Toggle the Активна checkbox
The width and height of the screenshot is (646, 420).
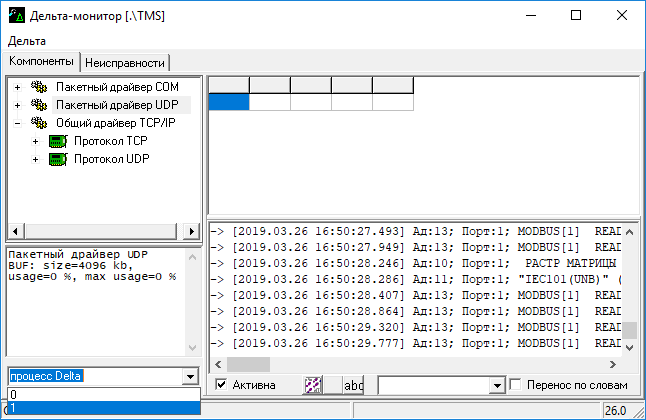pos(223,385)
